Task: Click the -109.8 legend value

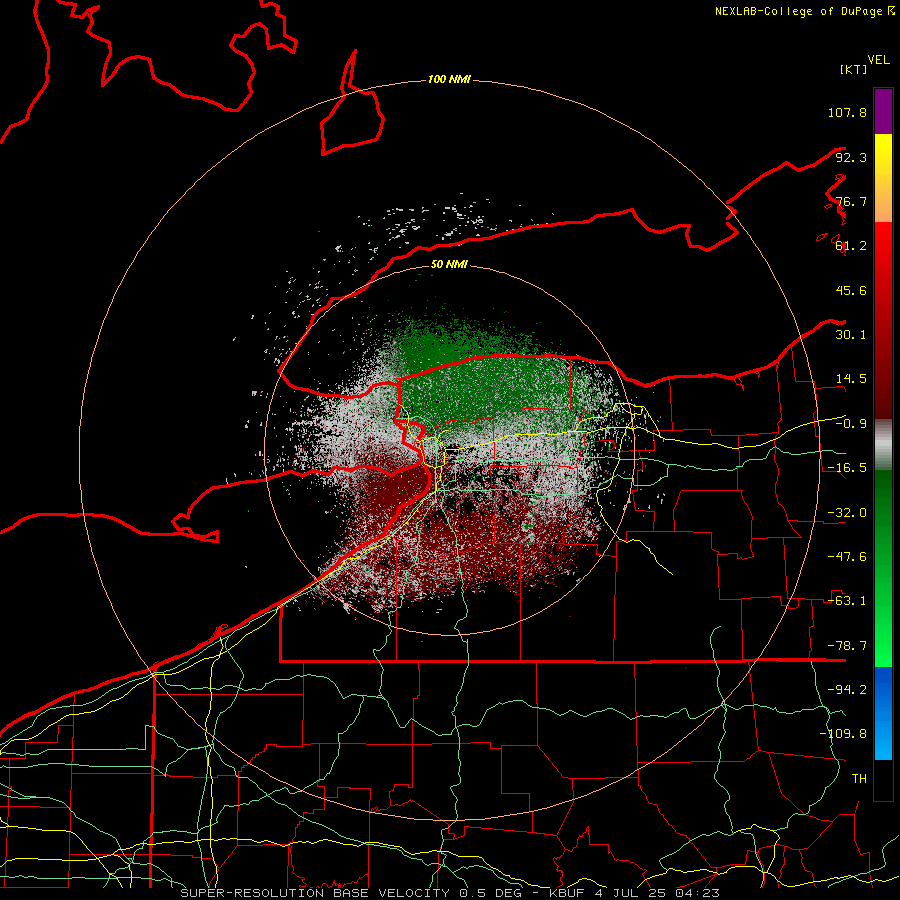Action: [x=843, y=734]
